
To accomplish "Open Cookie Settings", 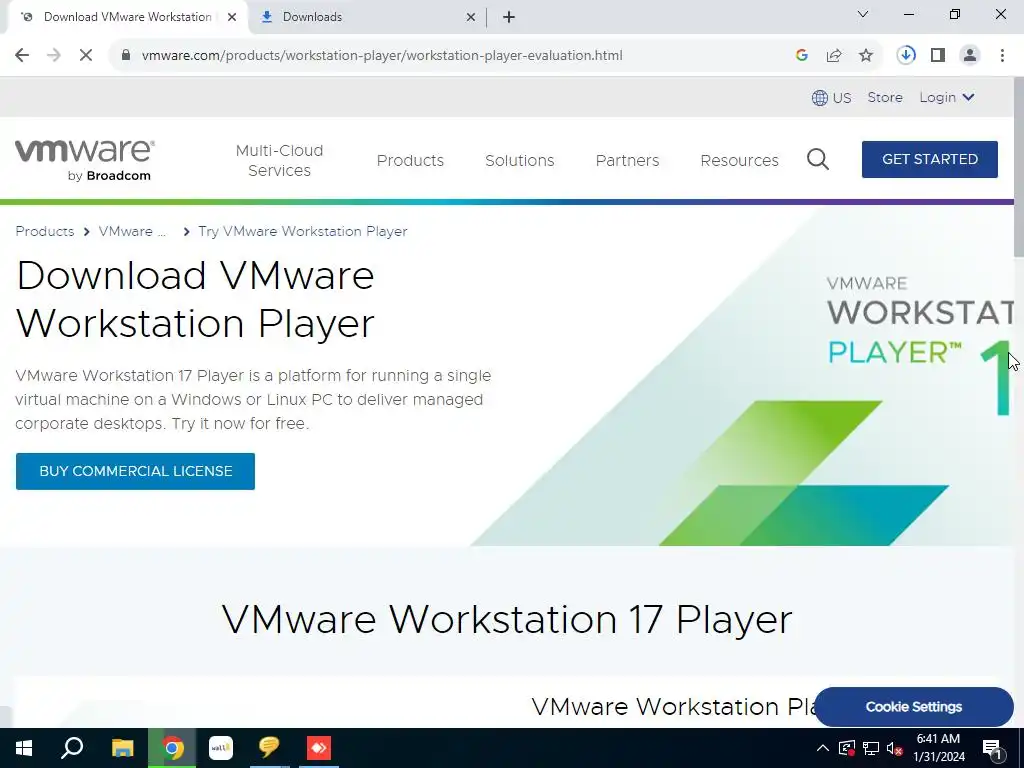I will coord(914,707).
